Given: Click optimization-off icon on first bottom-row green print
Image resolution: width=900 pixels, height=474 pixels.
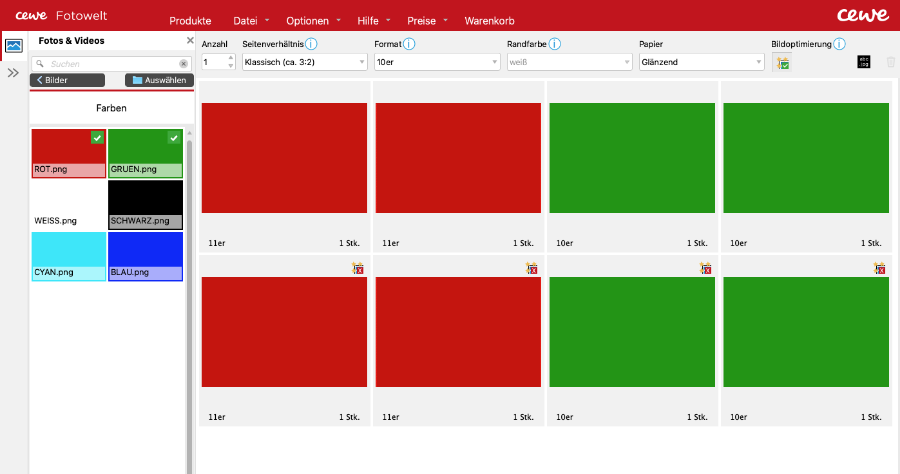Looking at the screenshot, I should [705, 268].
